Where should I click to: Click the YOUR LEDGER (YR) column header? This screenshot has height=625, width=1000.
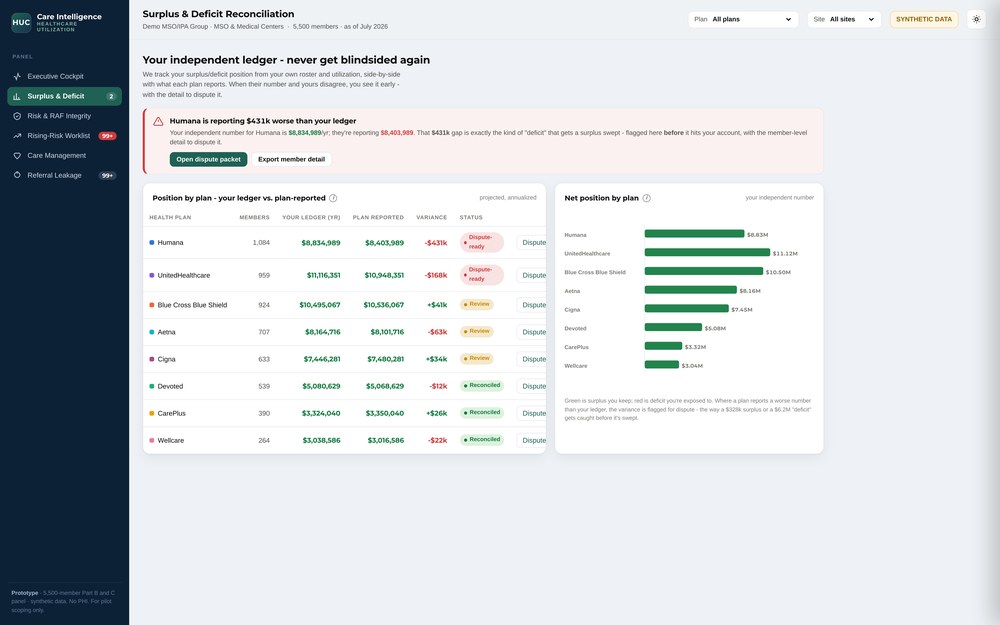(311, 217)
